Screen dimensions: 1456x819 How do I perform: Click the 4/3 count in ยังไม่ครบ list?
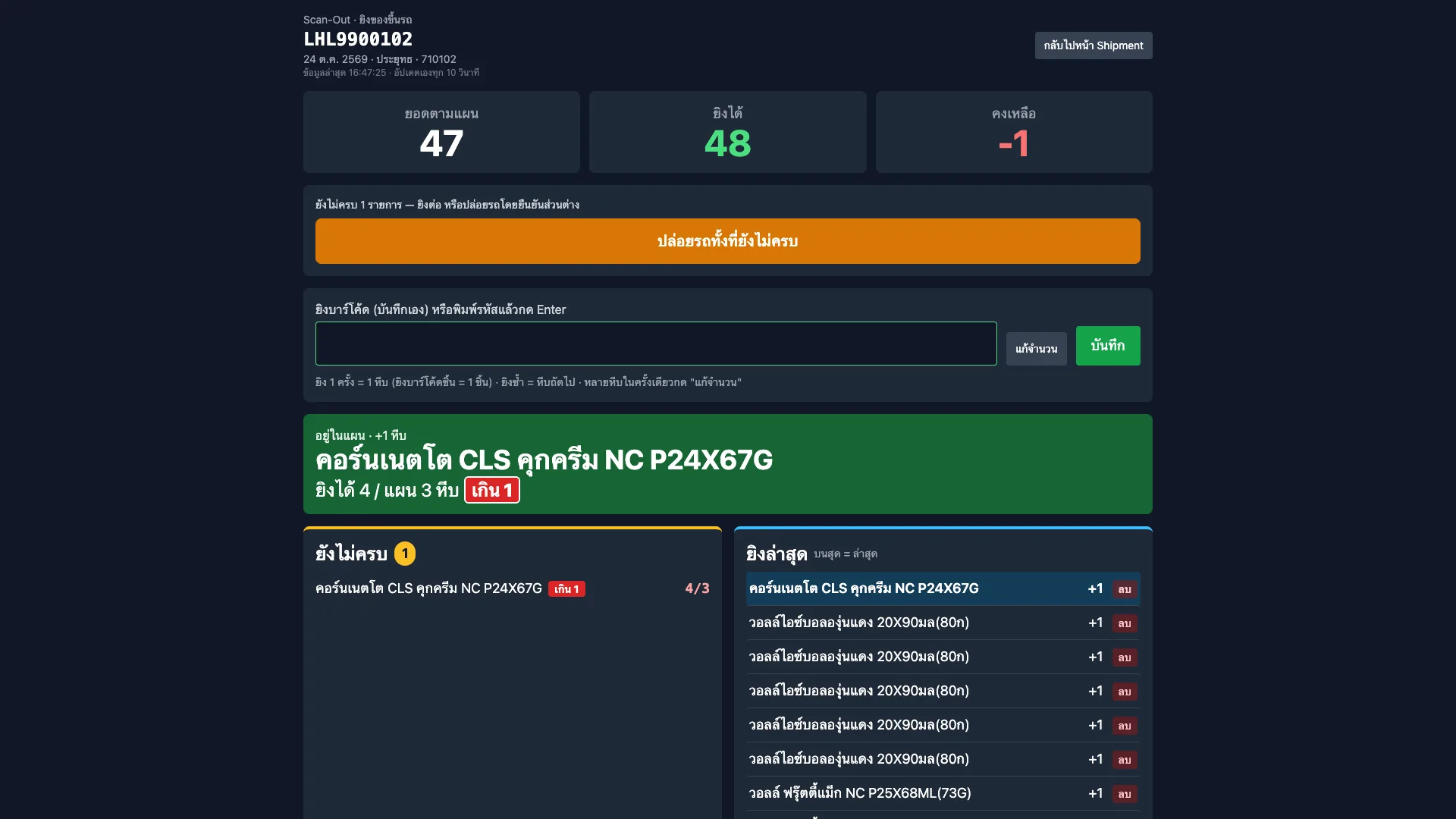[697, 588]
